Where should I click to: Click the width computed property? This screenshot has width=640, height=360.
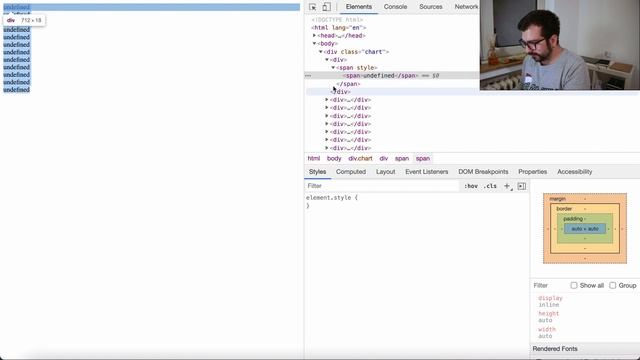click(547, 329)
